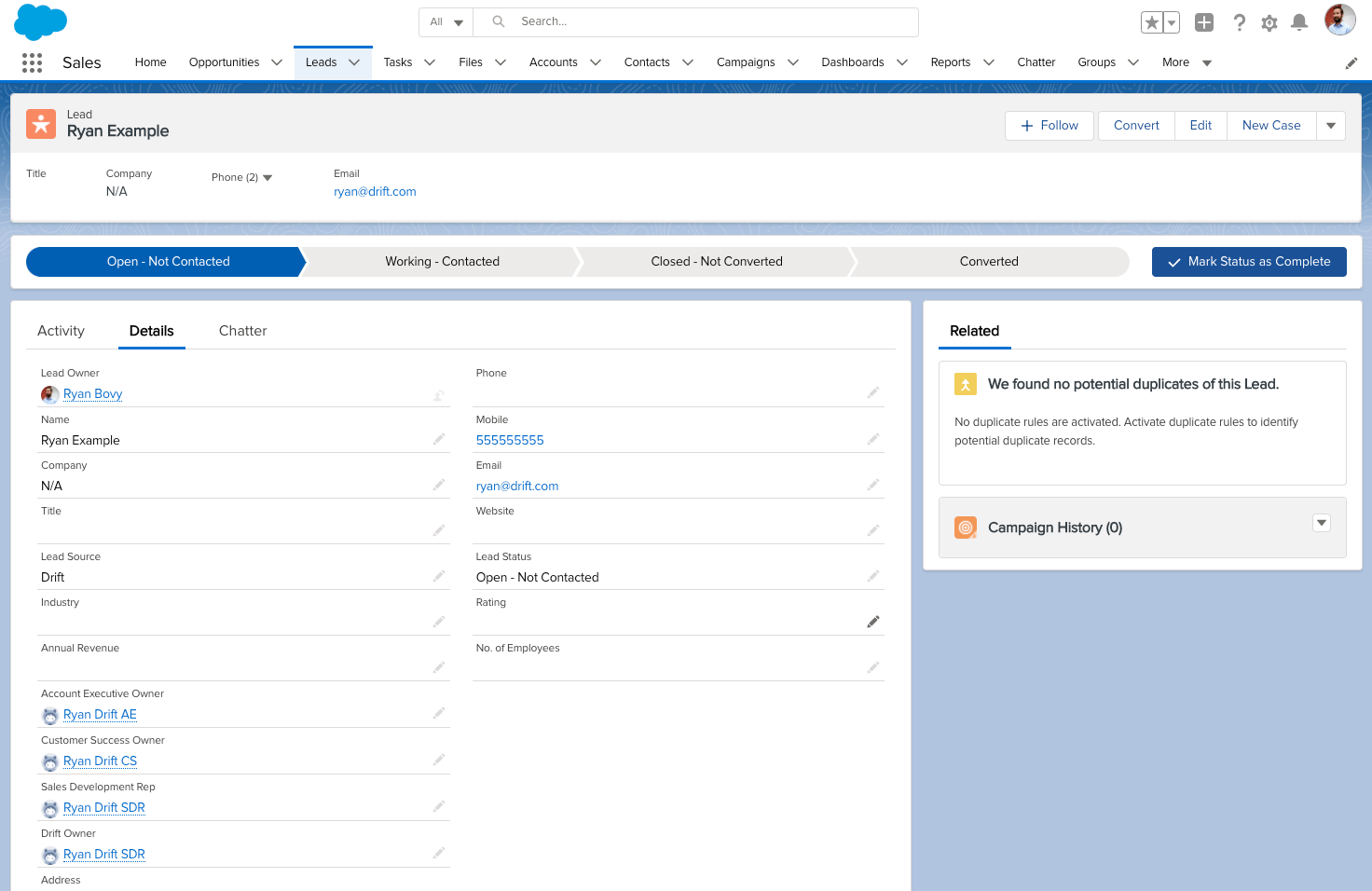Expand the Leads nav dropdown chevron

point(354,62)
